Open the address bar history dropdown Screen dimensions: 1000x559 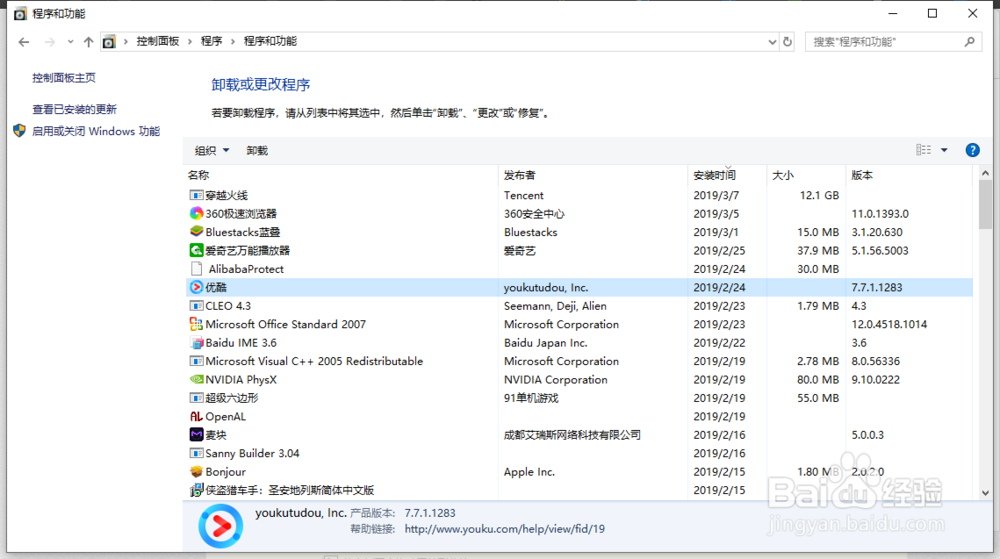tap(772, 41)
